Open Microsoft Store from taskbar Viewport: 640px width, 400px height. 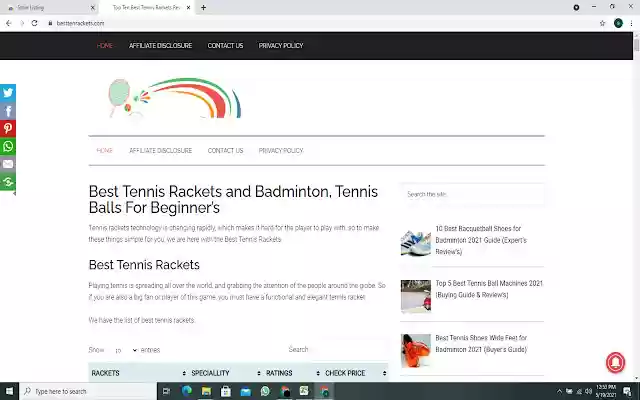click(x=226, y=391)
